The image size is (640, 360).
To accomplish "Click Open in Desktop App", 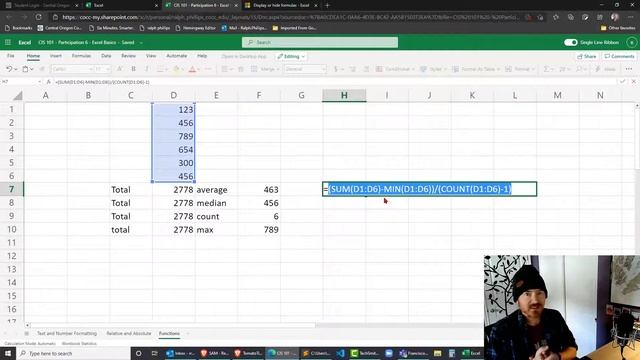I will (244, 56).
